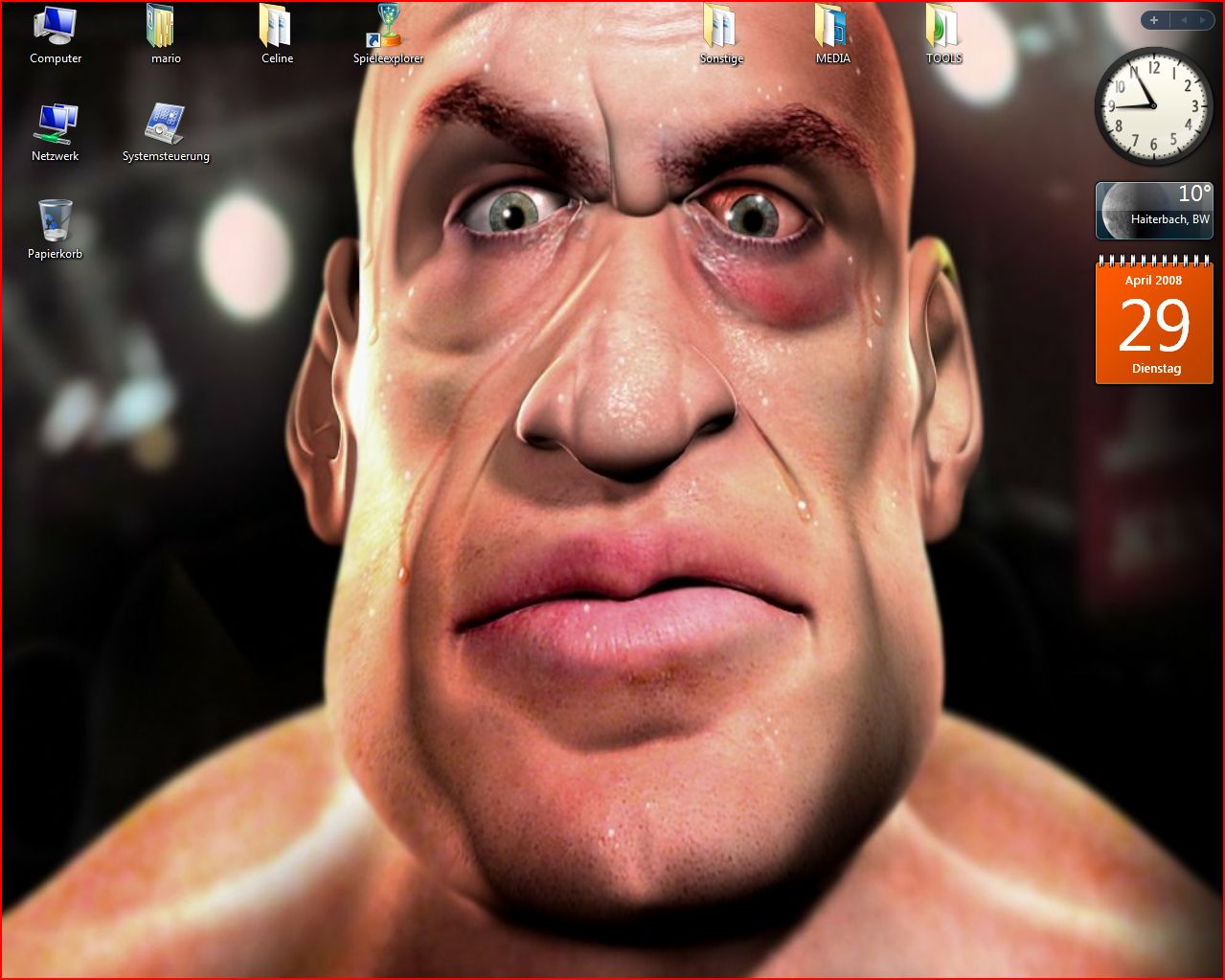Viewport: 1225px width, 980px height.
Task: Launch the Spieleexplorer shortcut
Action: coord(387,28)
